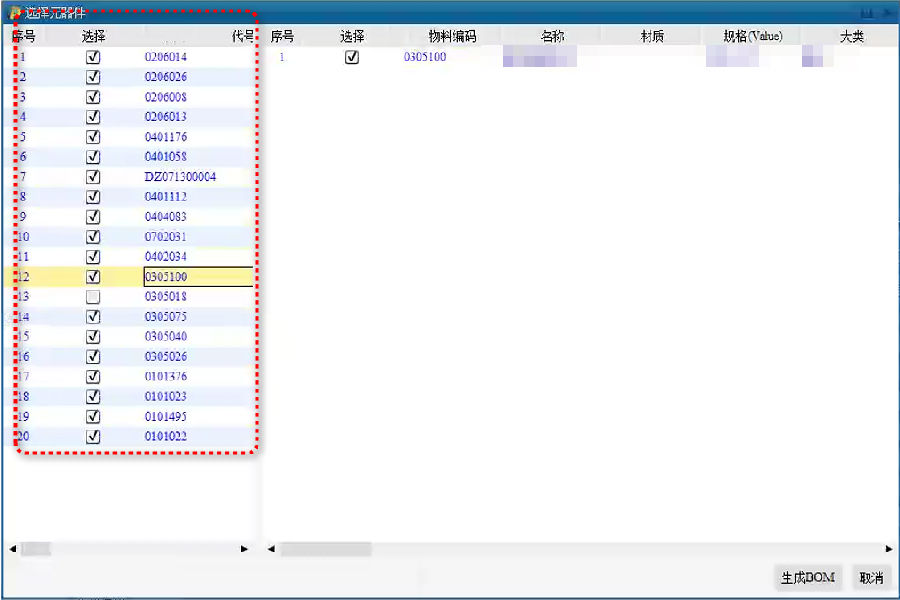Click the 生成BOM button
The width and height of the screenshot is (900, 600).
pos(808,578)
